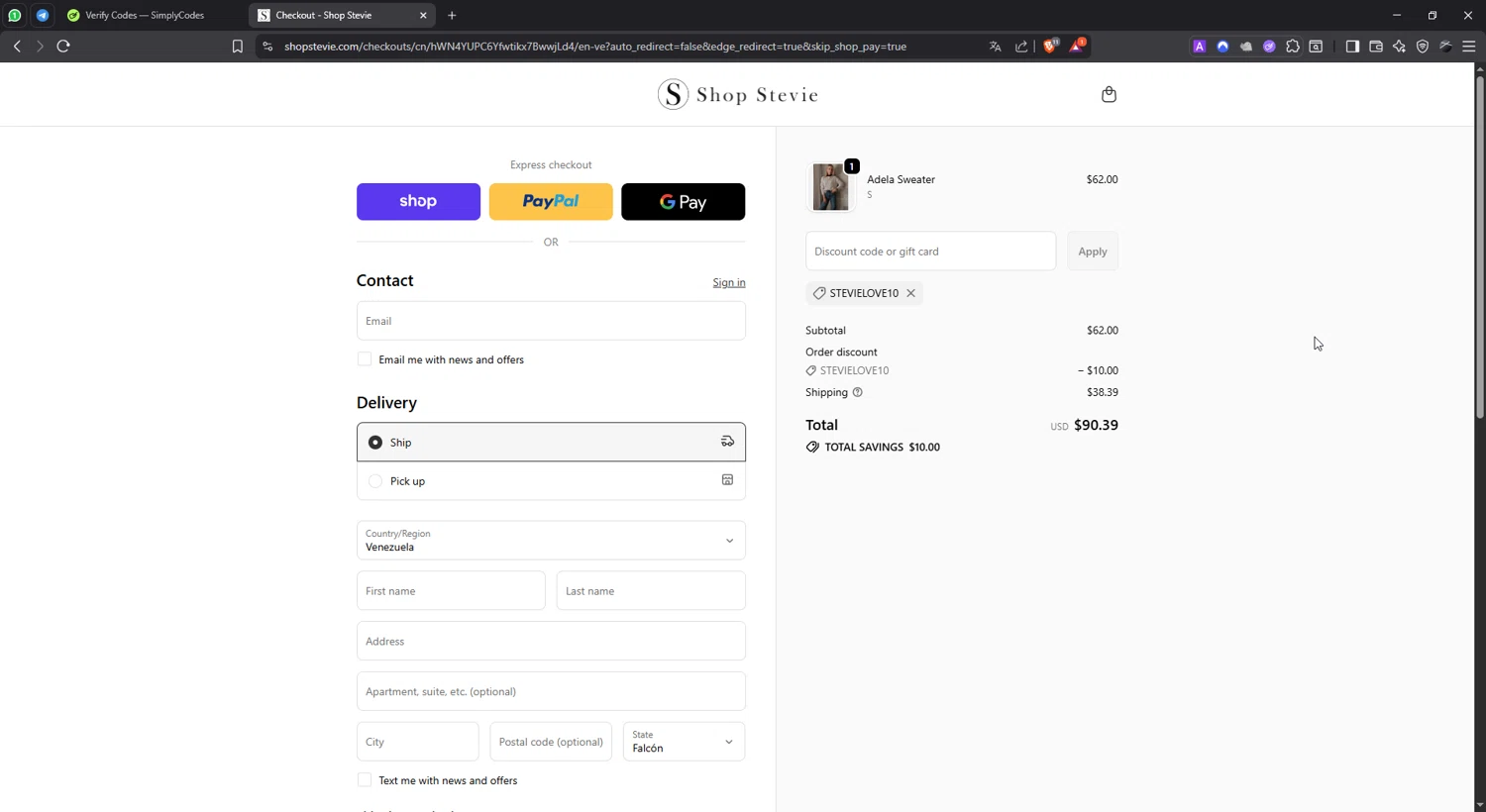Screen dimensions: 1486x812
Task: Open the browser extensions puzzle icon
Action: click(x=1293, y=47)
